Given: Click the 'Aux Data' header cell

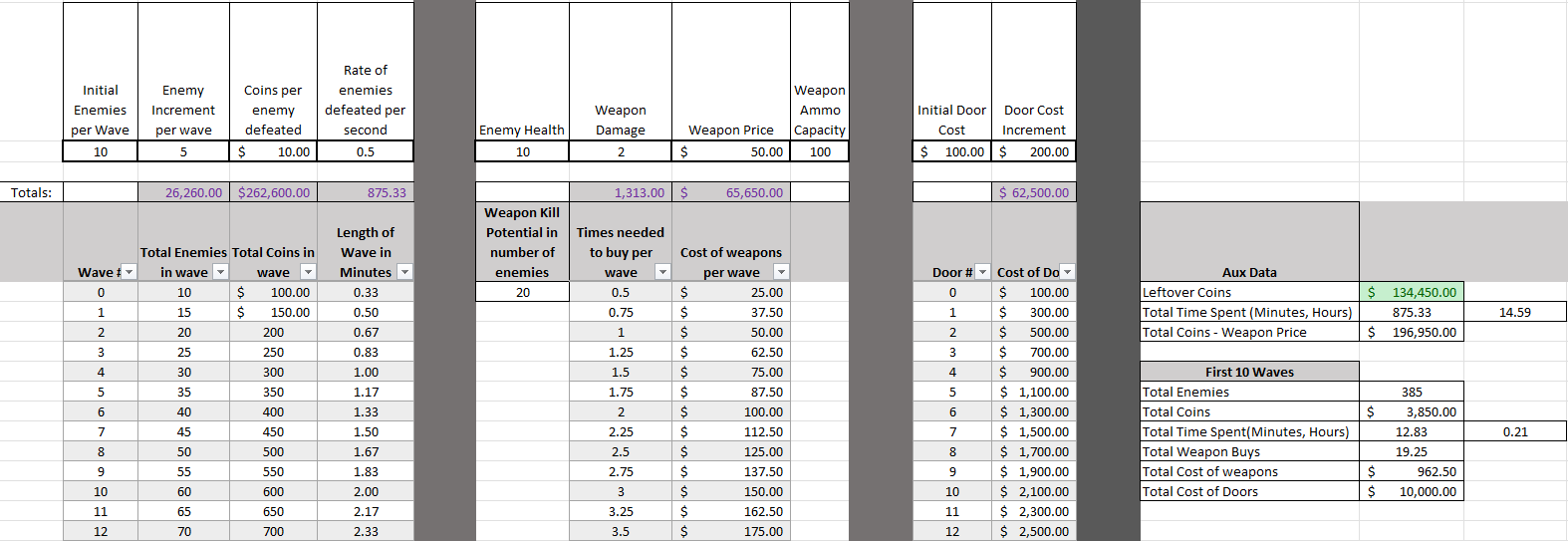Looking at the screenshot, I should [1249, 242].
